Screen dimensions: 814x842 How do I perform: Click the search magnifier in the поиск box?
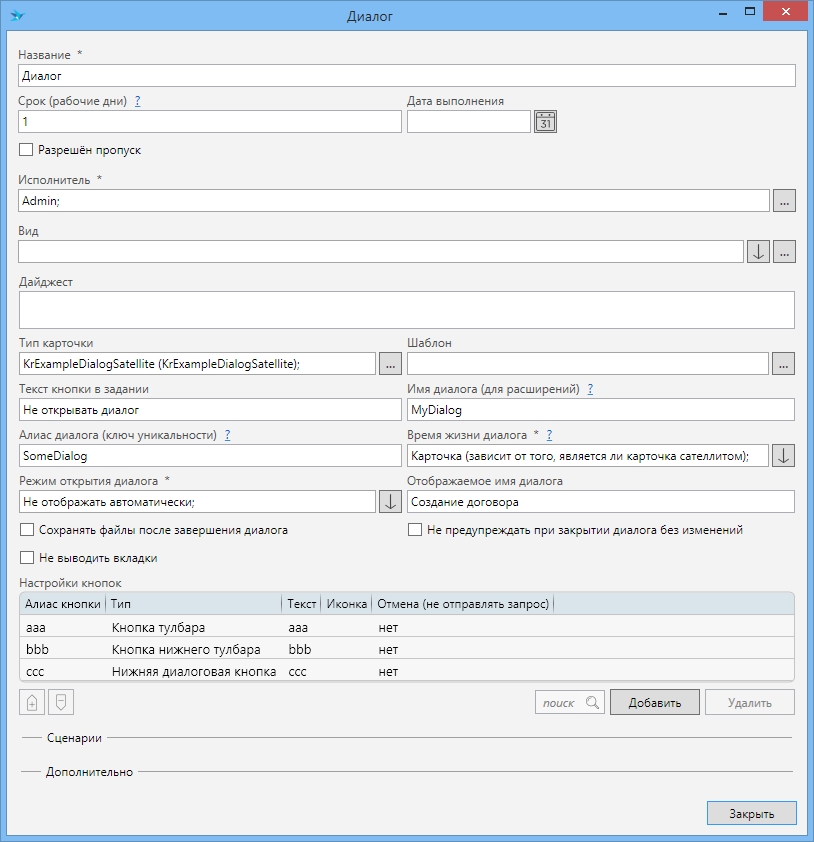coord(593,703)
